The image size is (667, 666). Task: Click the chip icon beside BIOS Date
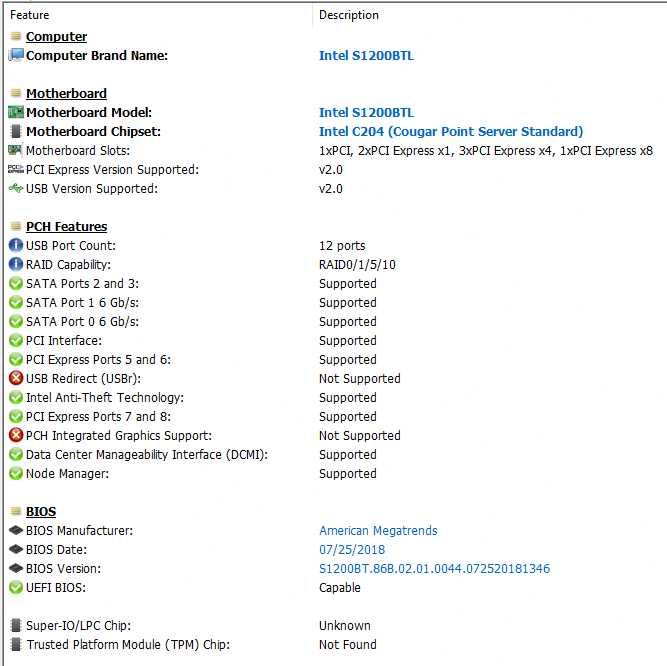click(x=16, y=549)
